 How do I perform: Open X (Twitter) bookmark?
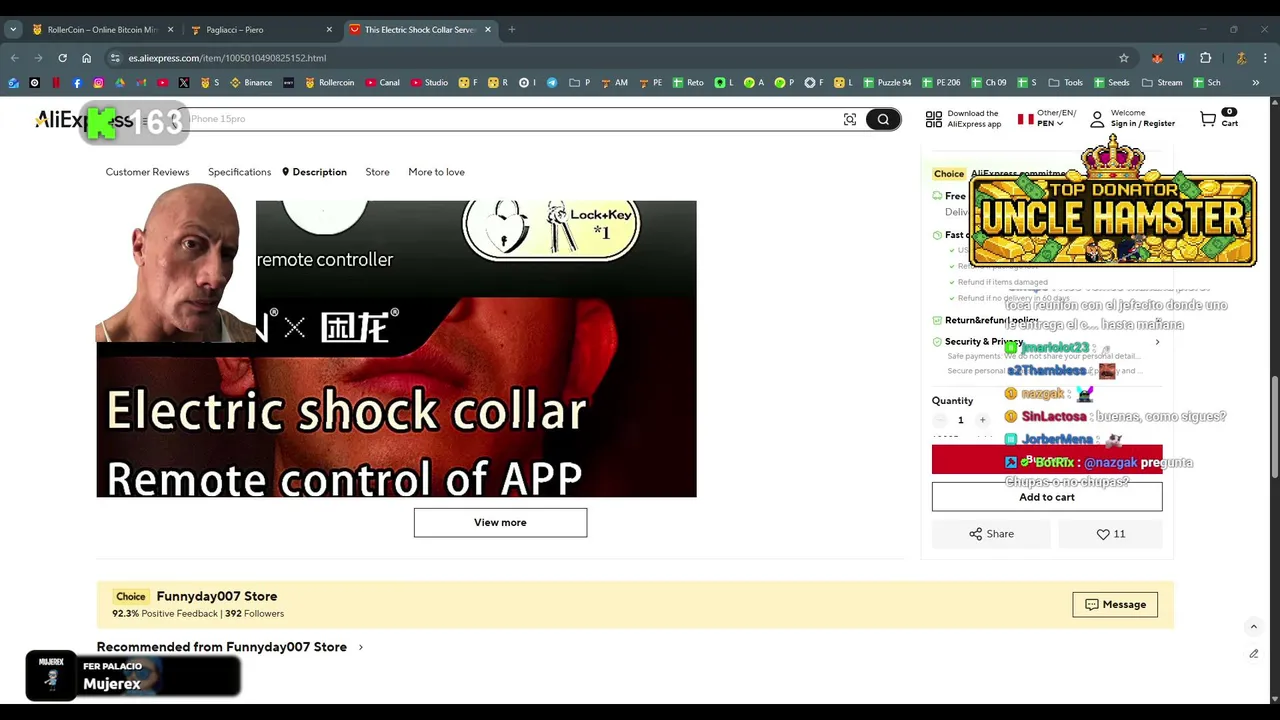[x=184, y=83]
